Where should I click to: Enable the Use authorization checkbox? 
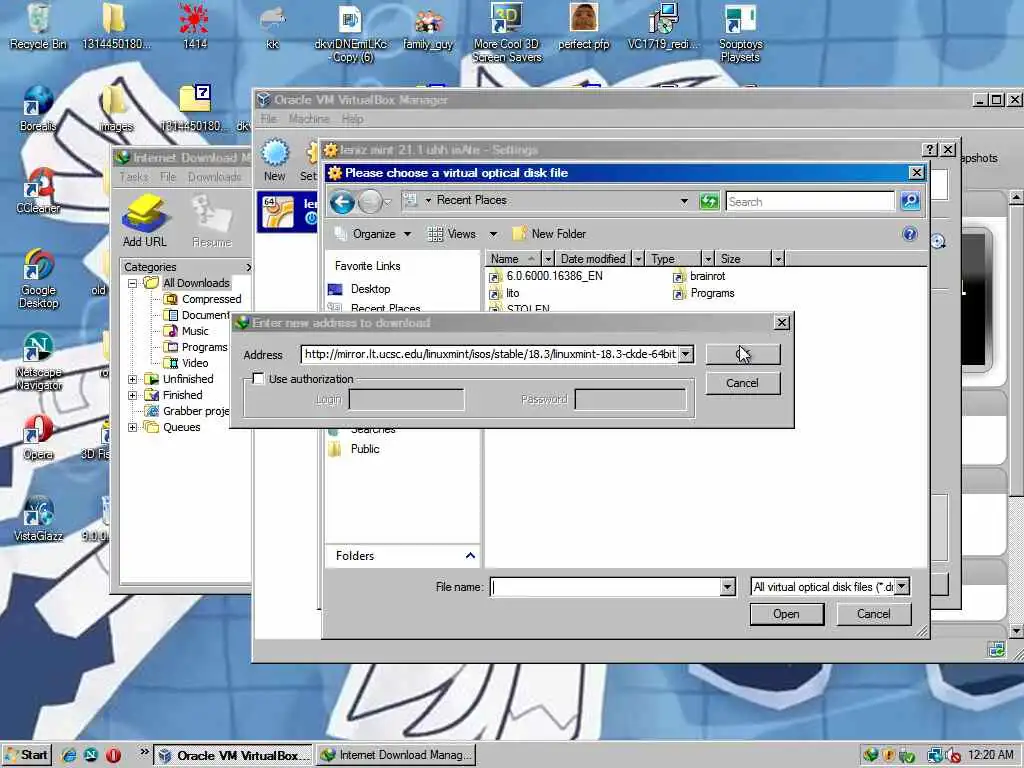[x=258, y=379]
